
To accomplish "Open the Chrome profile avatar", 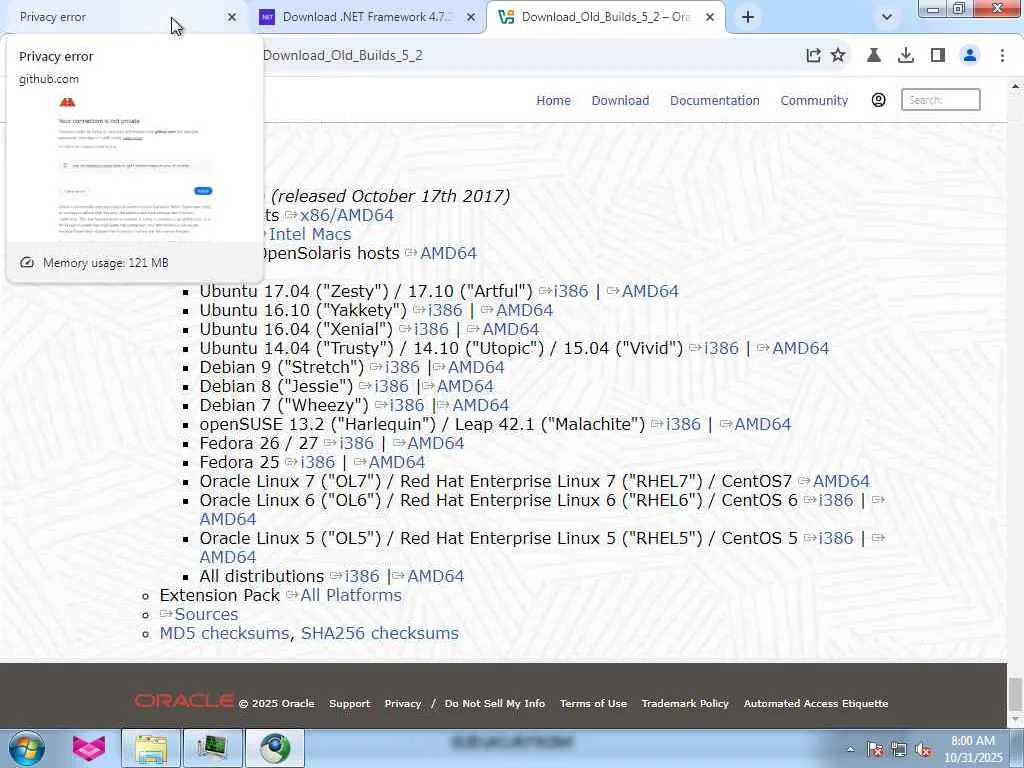I will pos(970,56).
